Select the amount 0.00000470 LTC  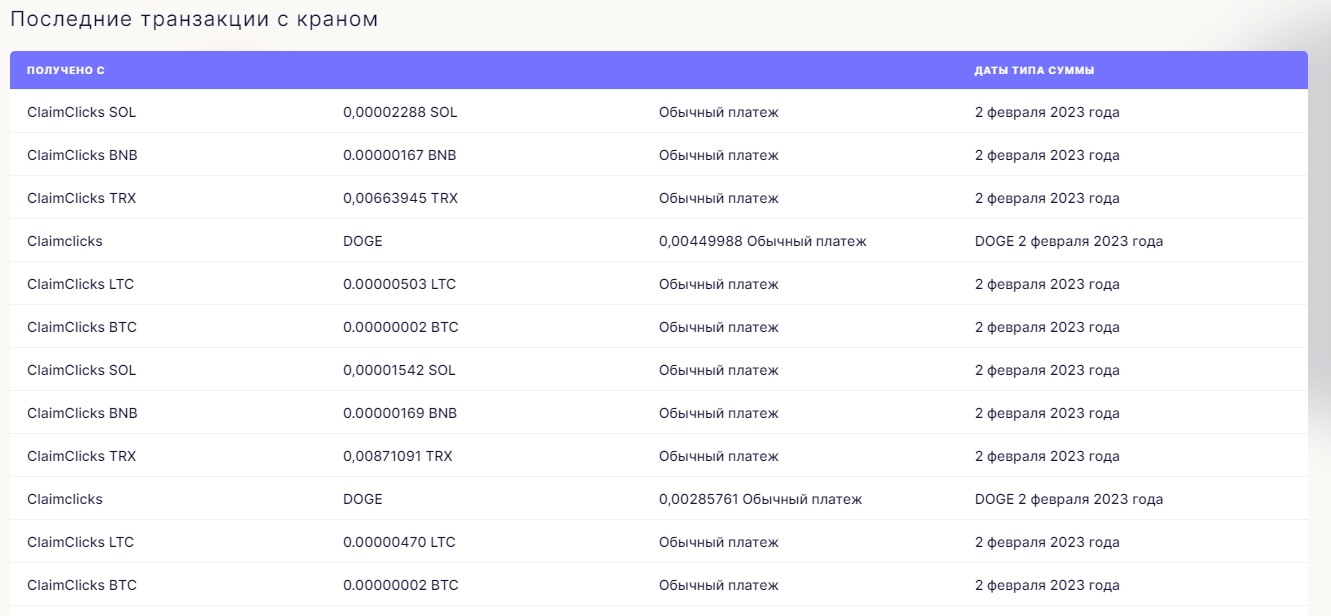[399, 542]
